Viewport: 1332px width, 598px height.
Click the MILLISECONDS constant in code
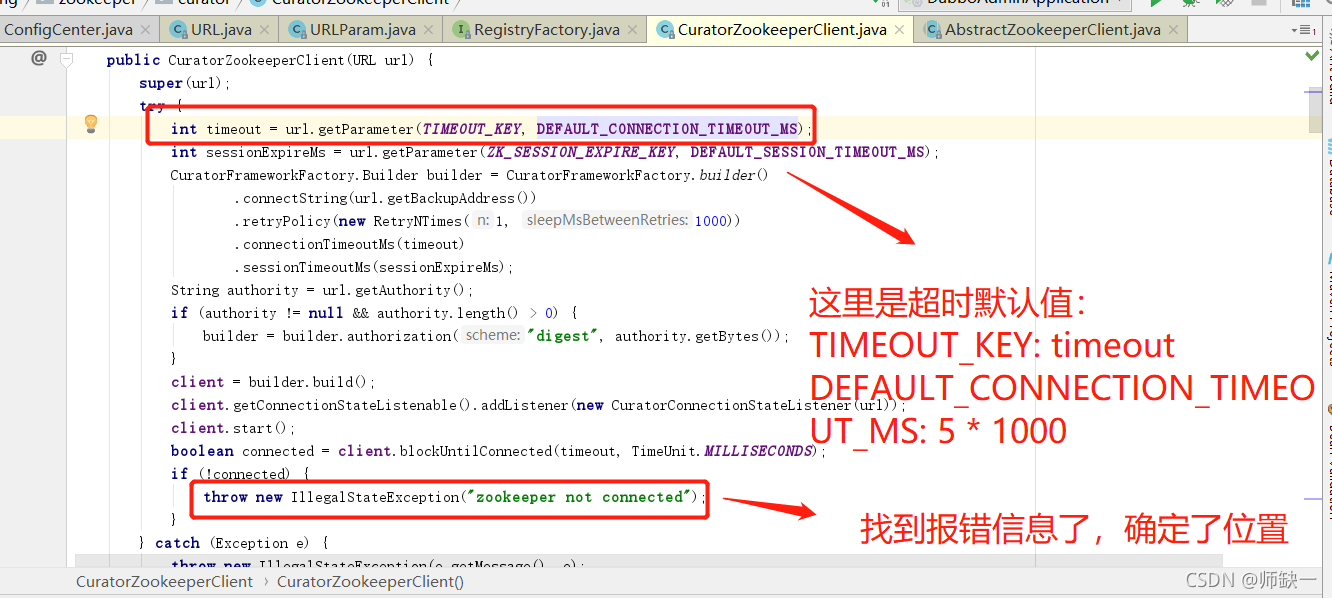(x=760, y=451)
